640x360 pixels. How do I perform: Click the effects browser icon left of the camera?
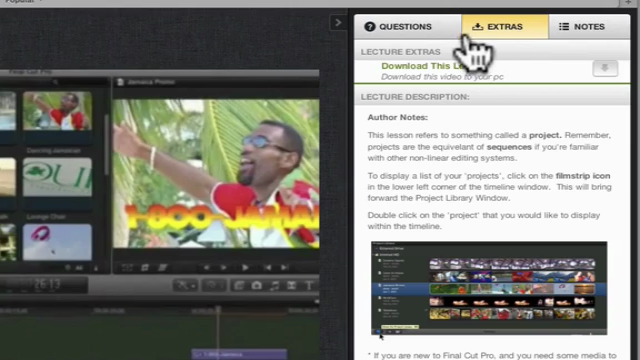(x=239, y=285)
